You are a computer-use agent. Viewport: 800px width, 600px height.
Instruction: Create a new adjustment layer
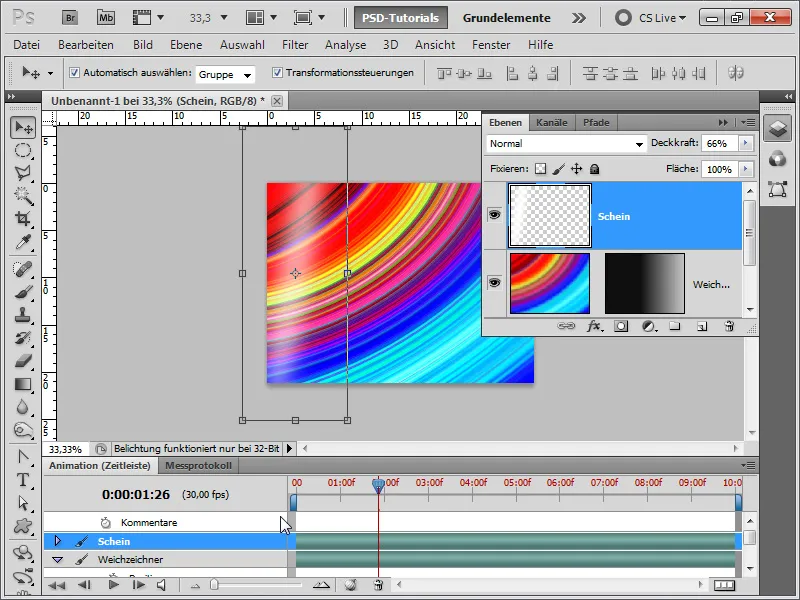(x=648, y=326)
